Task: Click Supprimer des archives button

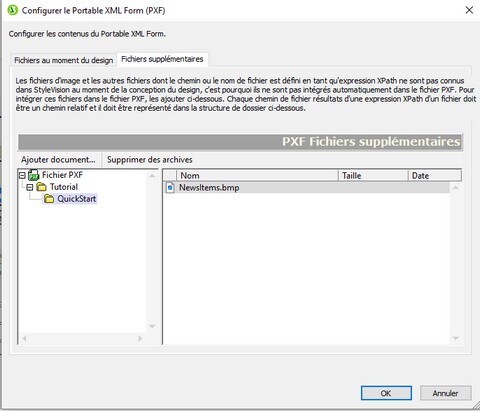Action: point(150,160)
